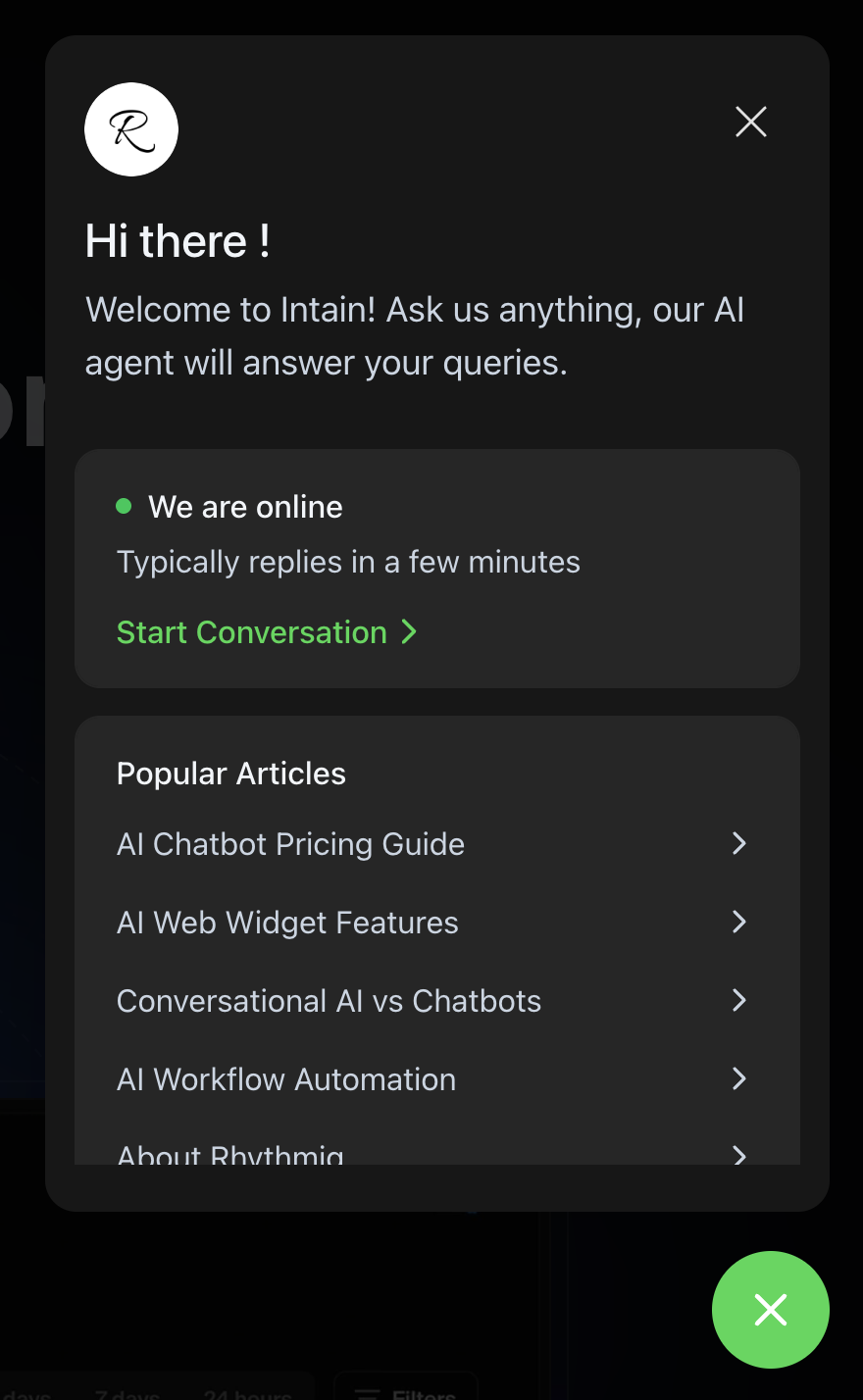Select the 24 hours time range tab
The image size is (863, 1400).
[x=248, y=1394]
